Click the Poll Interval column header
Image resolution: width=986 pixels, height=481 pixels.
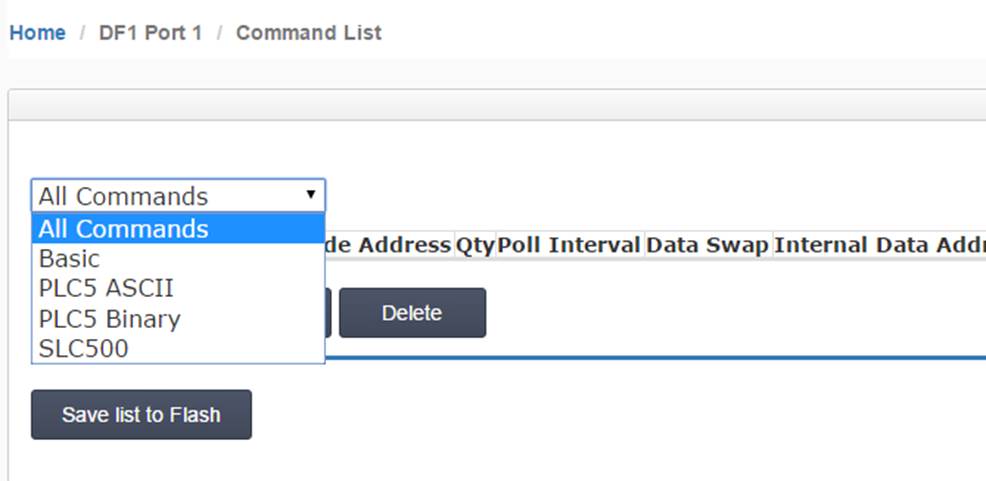569,245
